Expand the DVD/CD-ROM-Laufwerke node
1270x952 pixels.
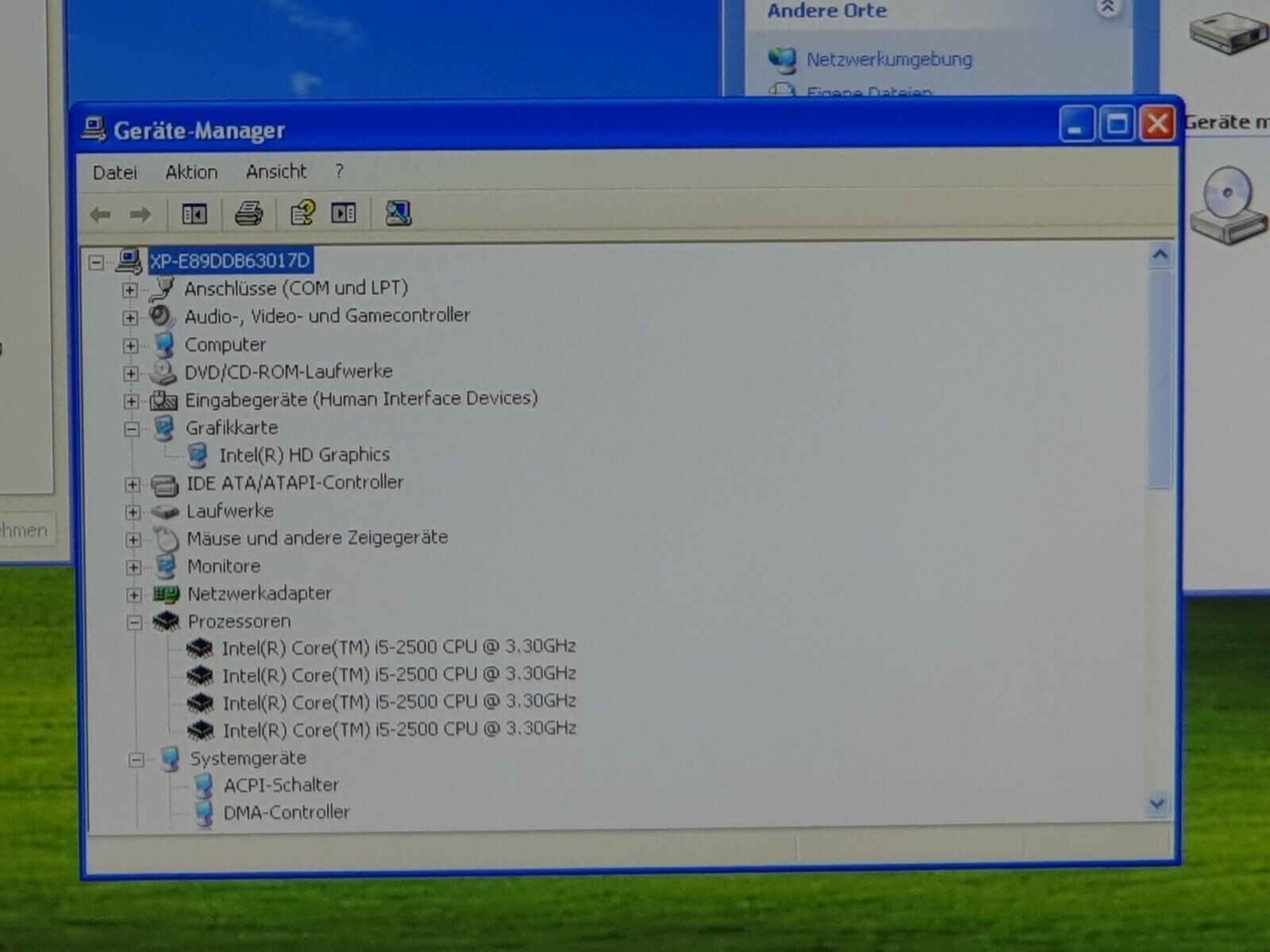(x=131, y=374)
